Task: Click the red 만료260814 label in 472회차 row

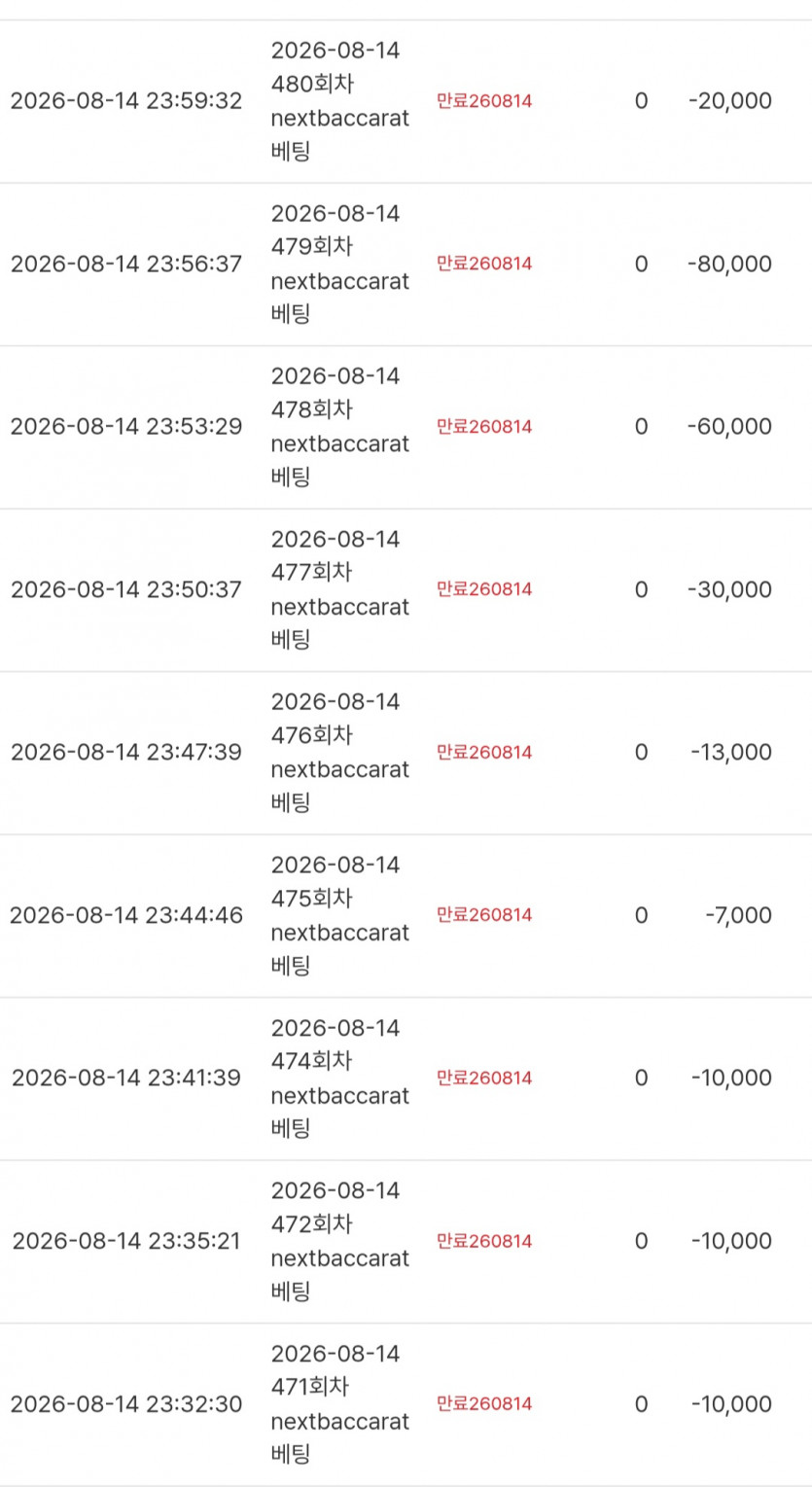Action: click(x=484, y=1241)
